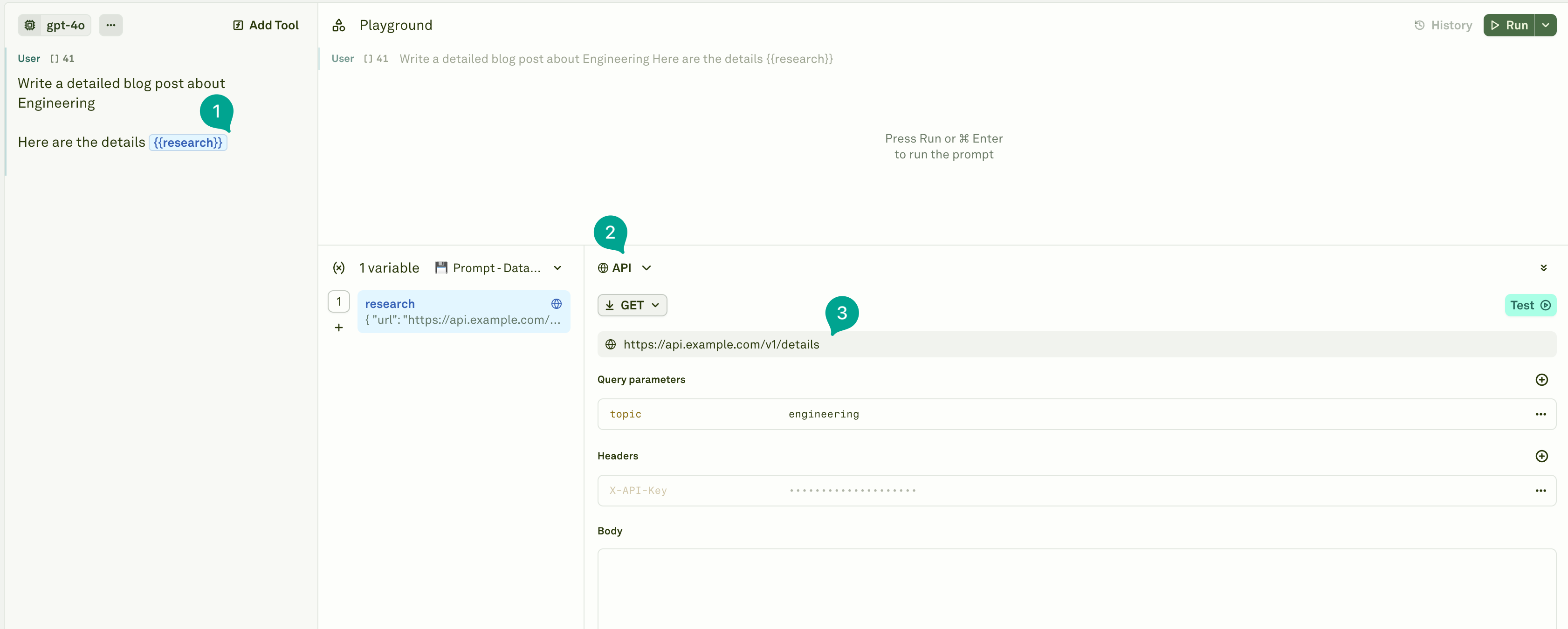Select the {{research}} variable chip in the prompt
The image size is (1568, 629).
[x=187, y=143]
